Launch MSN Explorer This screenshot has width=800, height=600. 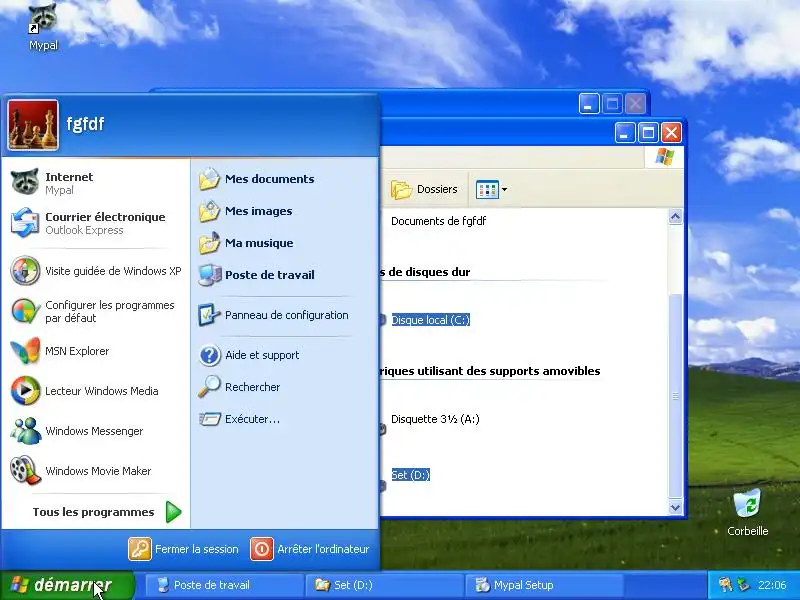tap(95, 351)
